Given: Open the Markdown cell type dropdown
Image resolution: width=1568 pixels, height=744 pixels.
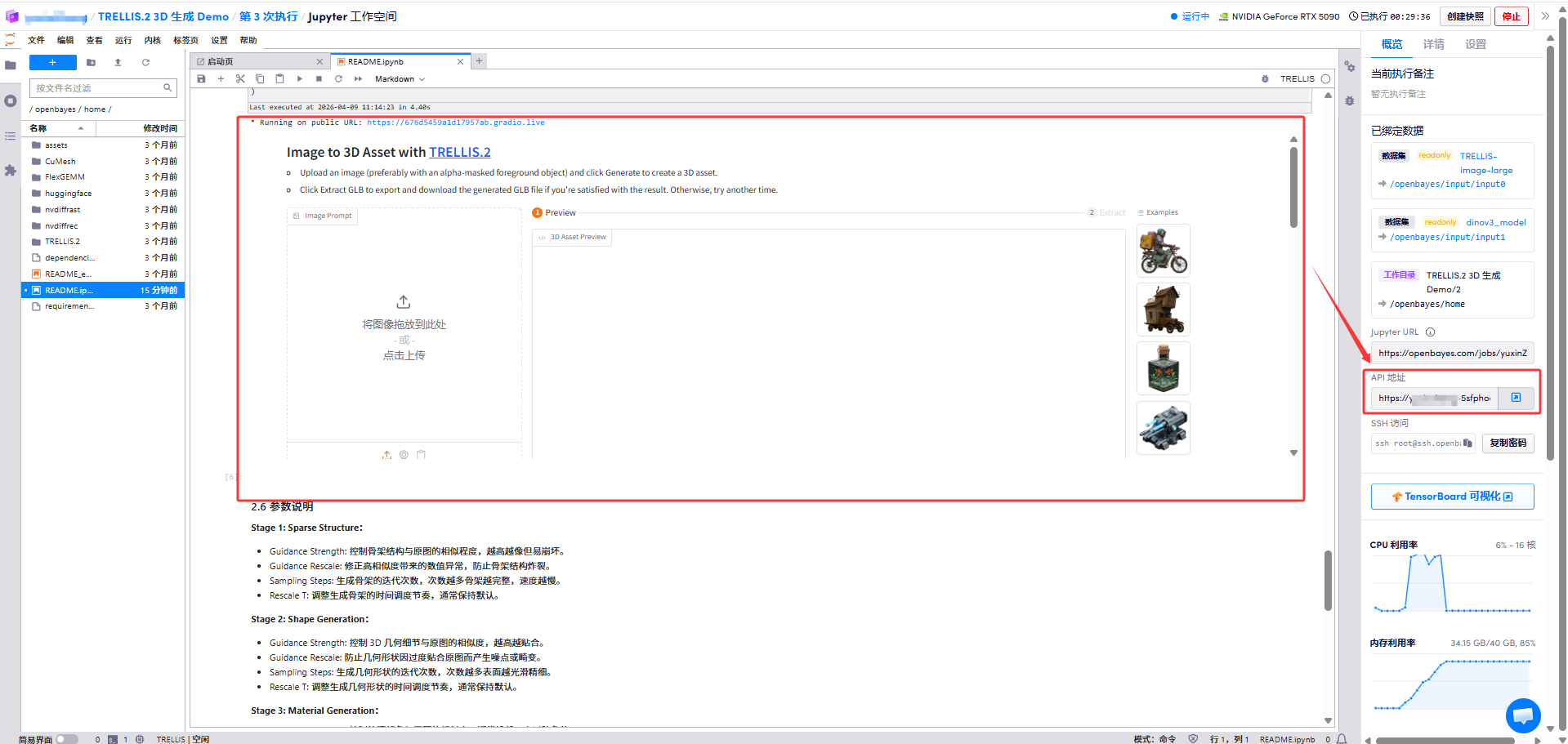Looking at the screenshot, I should coord(400,79).
